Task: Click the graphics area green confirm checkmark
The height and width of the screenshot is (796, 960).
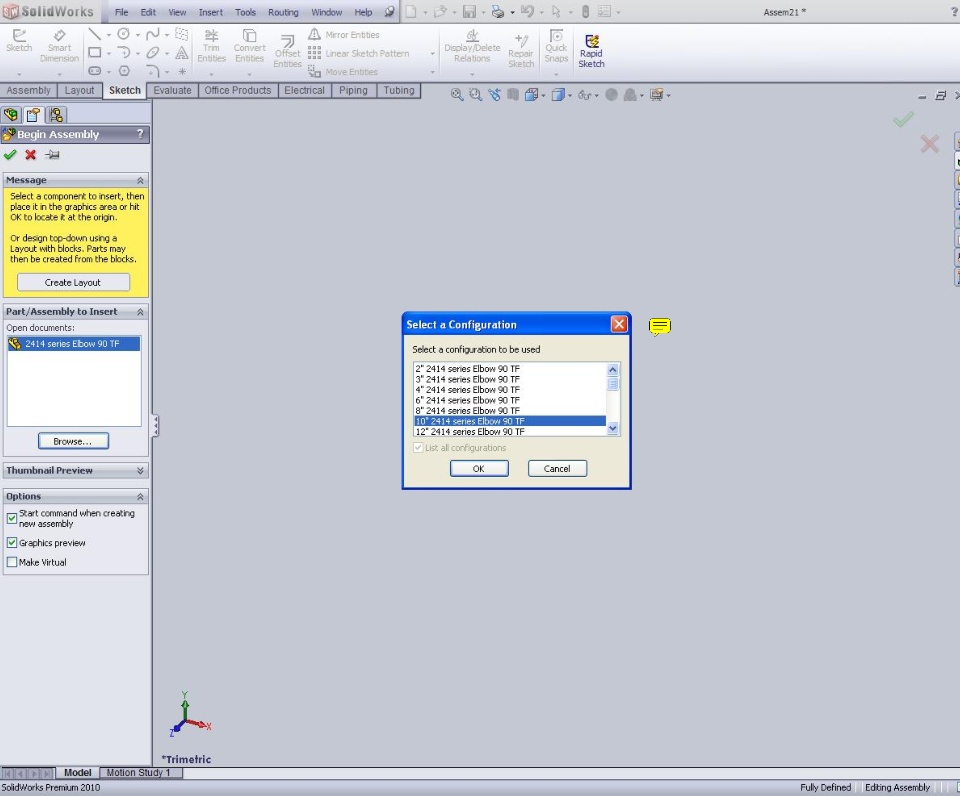Action: pyautogui.click(x=903, y=119)
